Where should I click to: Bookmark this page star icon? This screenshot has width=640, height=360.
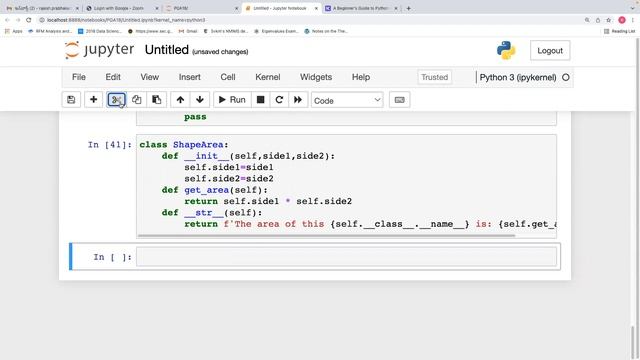(x=609, y=20)
